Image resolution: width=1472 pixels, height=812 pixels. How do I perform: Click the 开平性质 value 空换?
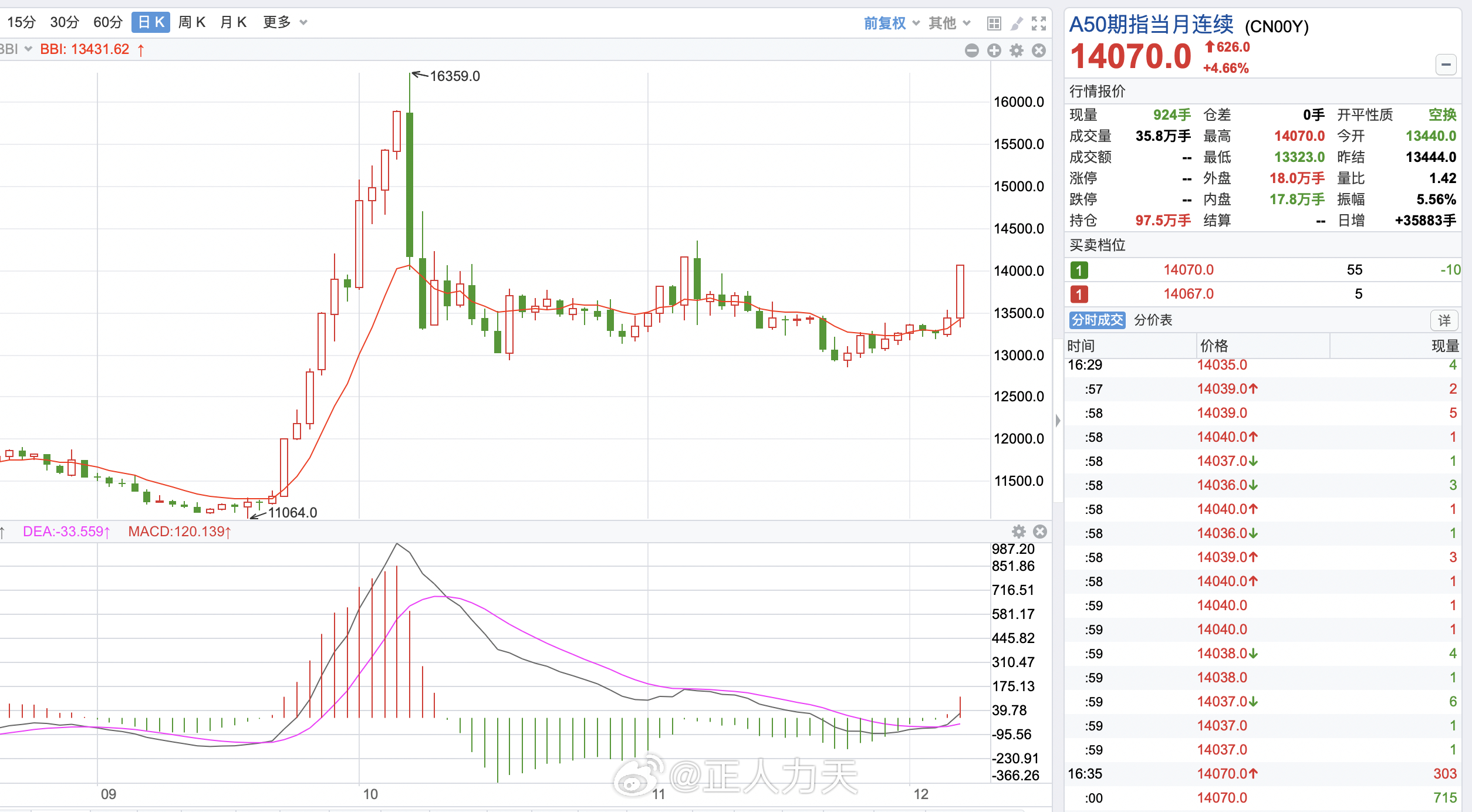(1443, 115)
